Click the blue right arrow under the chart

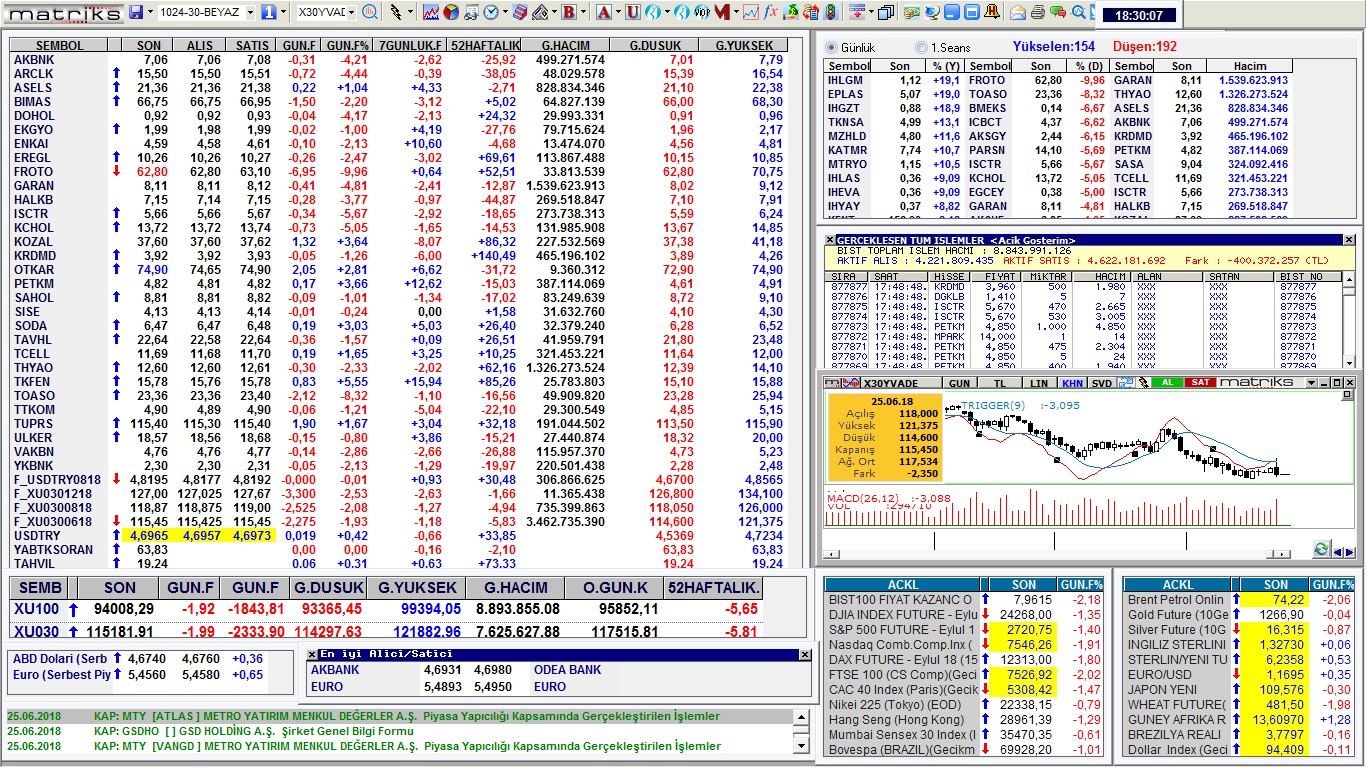pos(1350,551)
